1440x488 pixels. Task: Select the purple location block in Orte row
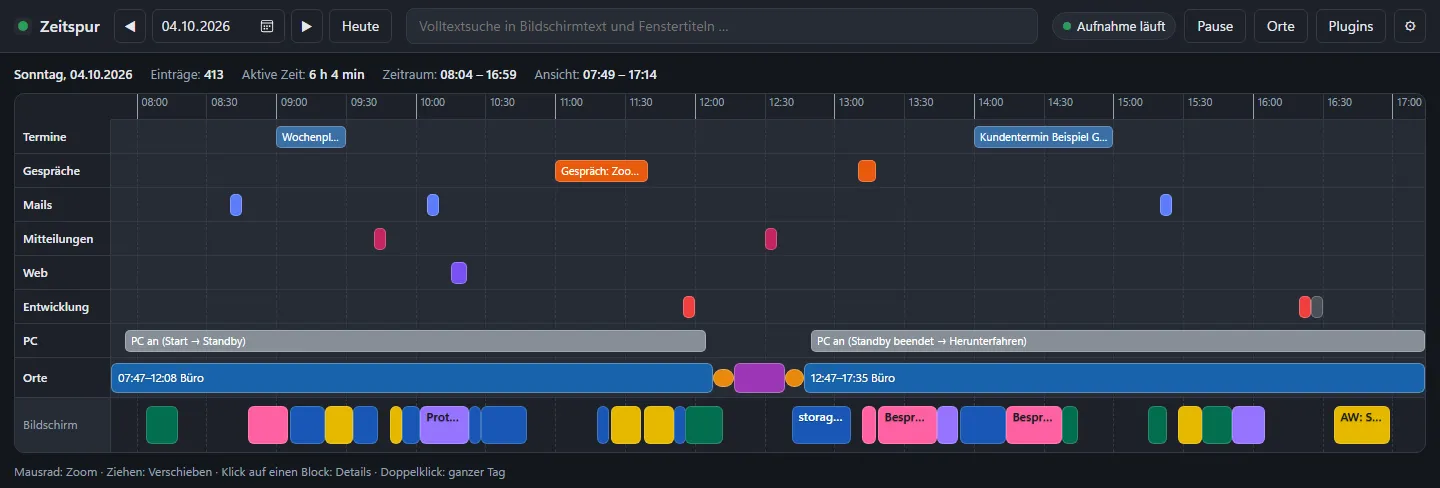(759, 378)
